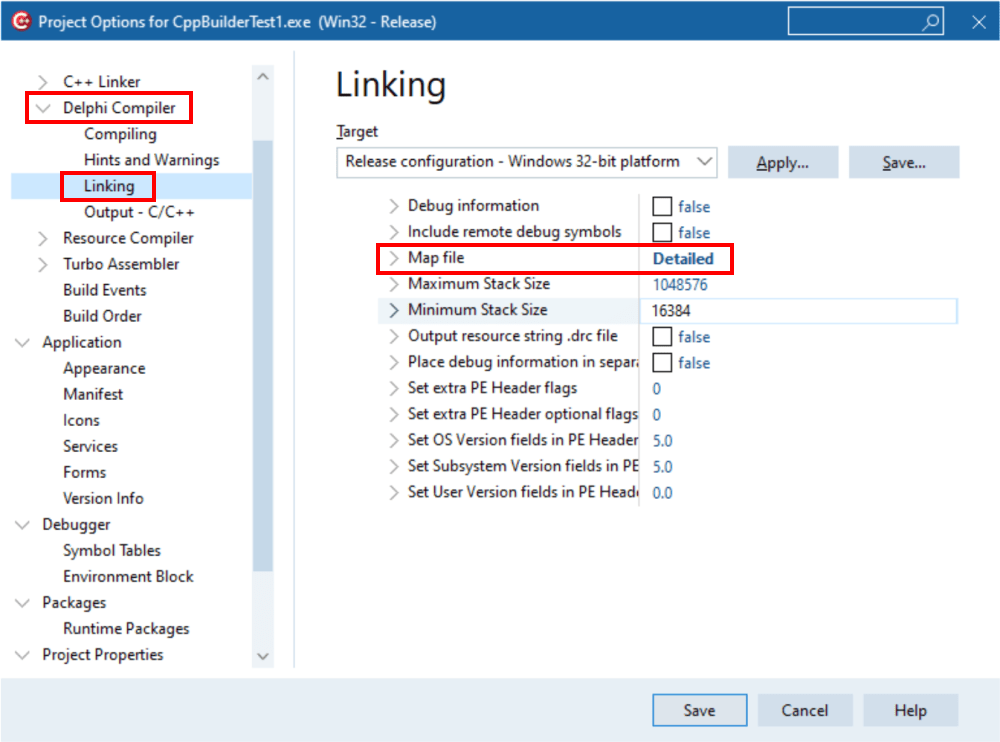Expand Place debug information in separate file row
Screen dimensions: 1000x742
(394, 362)
